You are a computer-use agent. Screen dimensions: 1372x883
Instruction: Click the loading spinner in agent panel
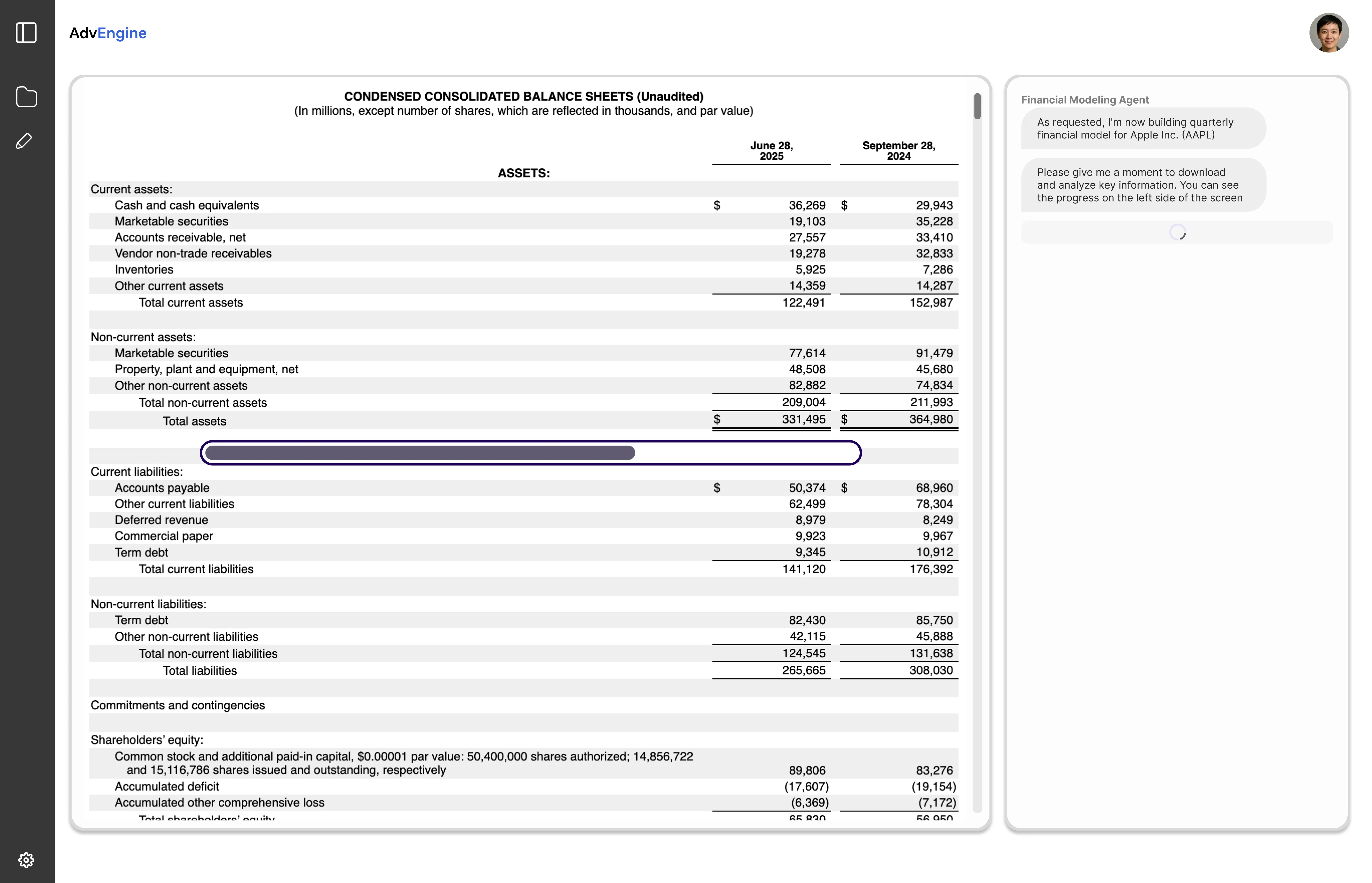pos(1177,232)
